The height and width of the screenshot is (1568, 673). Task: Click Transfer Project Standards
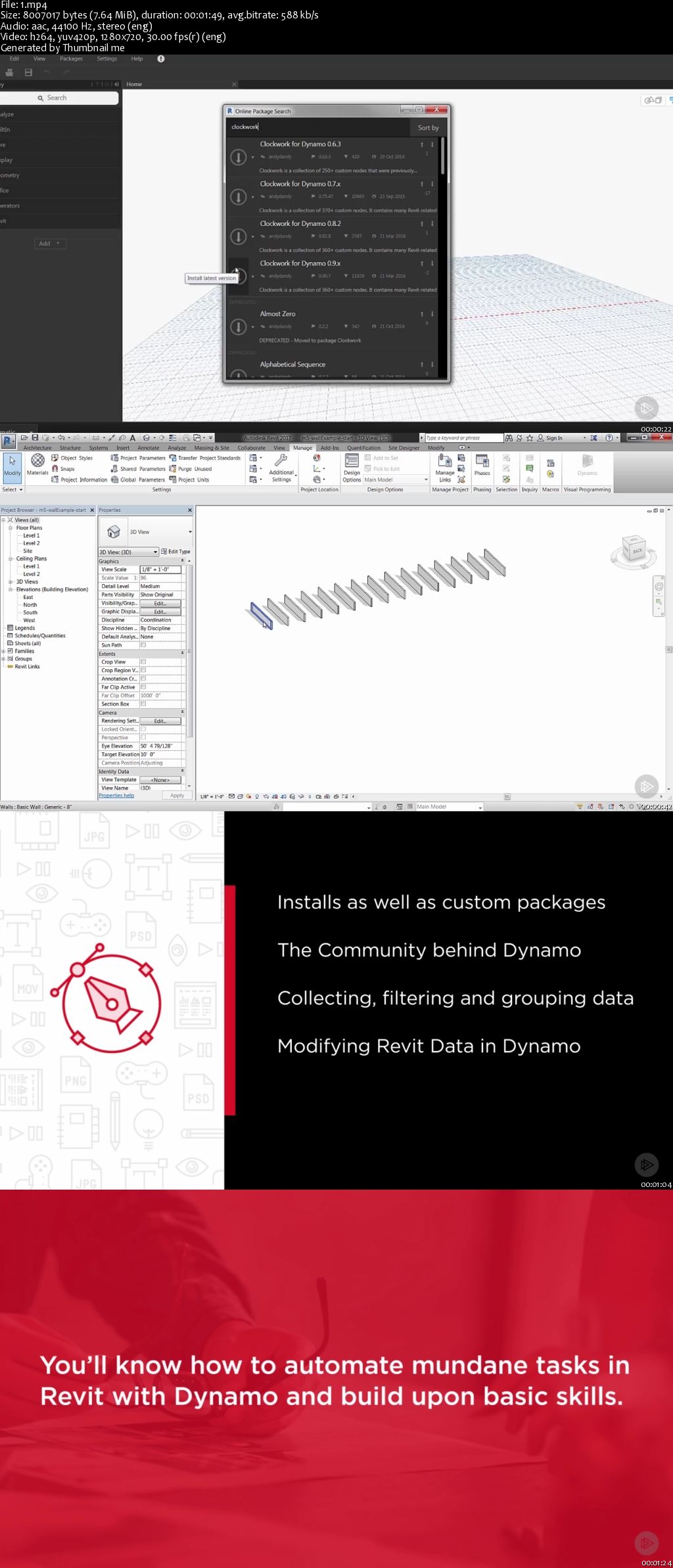coord(204,458)
